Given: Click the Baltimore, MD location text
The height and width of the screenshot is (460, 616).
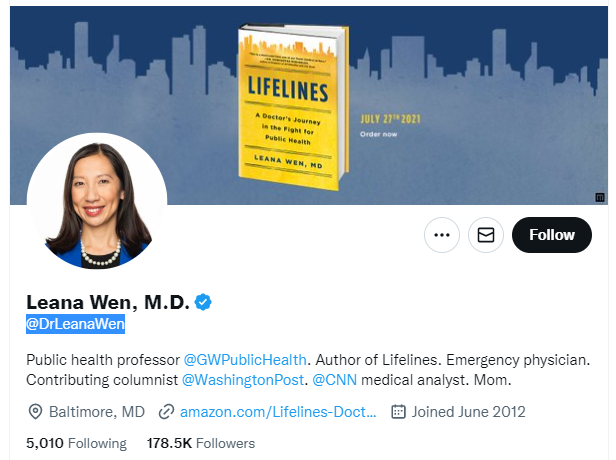Looking at the screenshot, I should [97, 412].
